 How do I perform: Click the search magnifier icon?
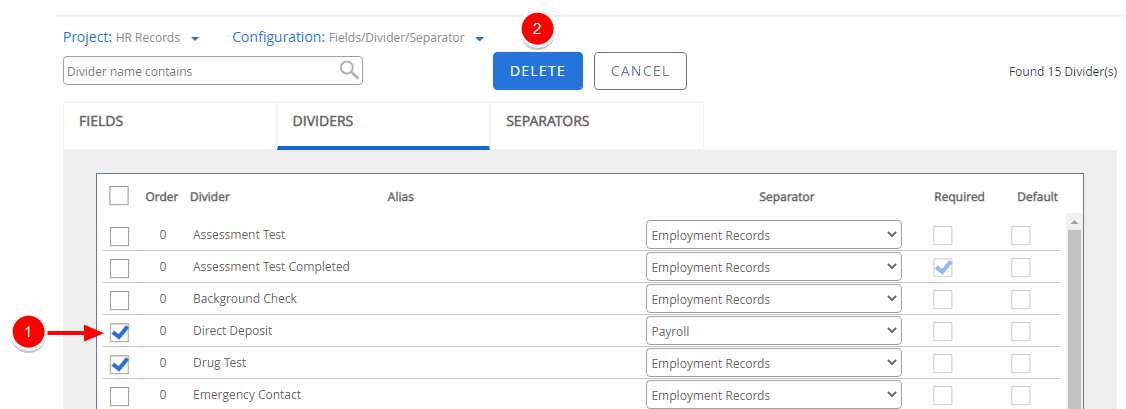[x=348, y=70]
